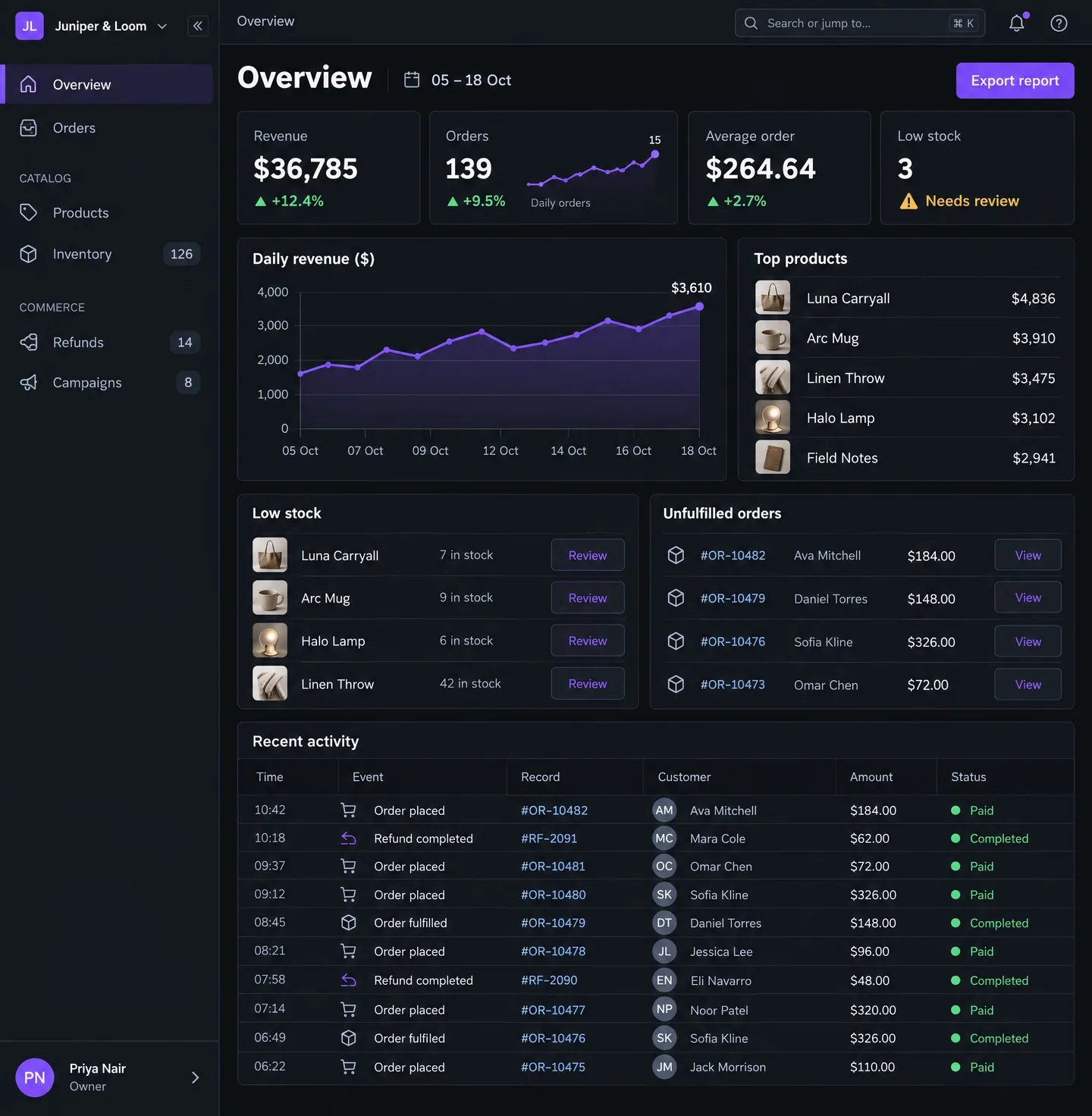
Task: Click the $3,610 endpoint on the revenue chart
Action: 699,306
